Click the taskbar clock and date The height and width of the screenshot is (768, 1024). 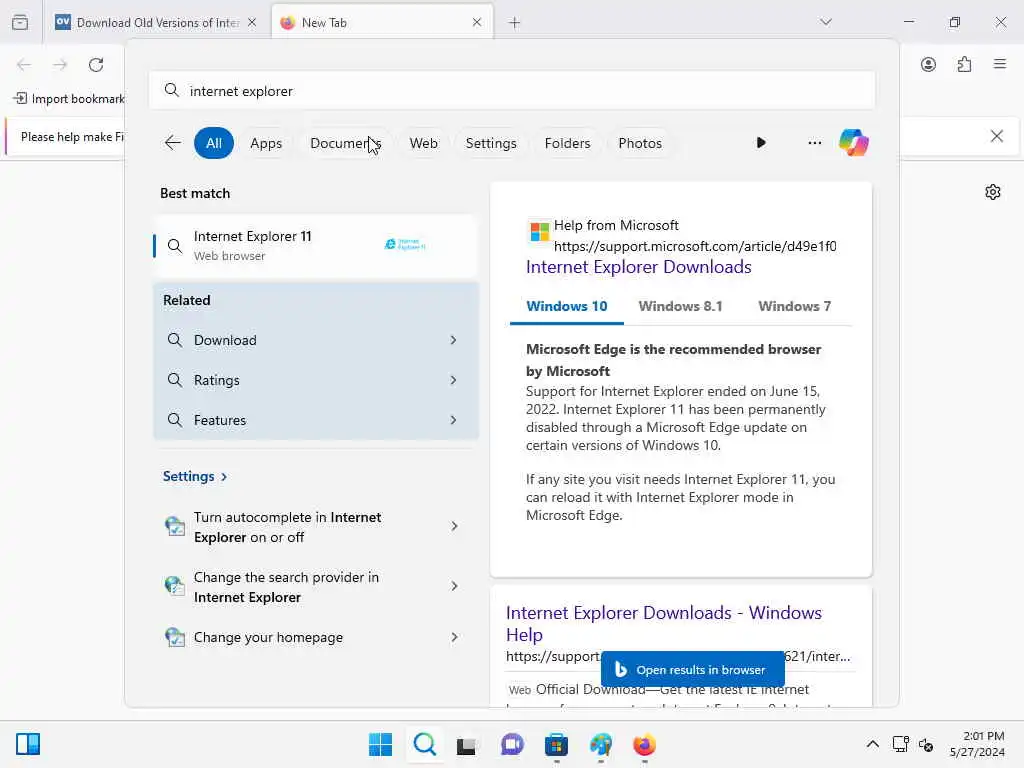(977, 744)
